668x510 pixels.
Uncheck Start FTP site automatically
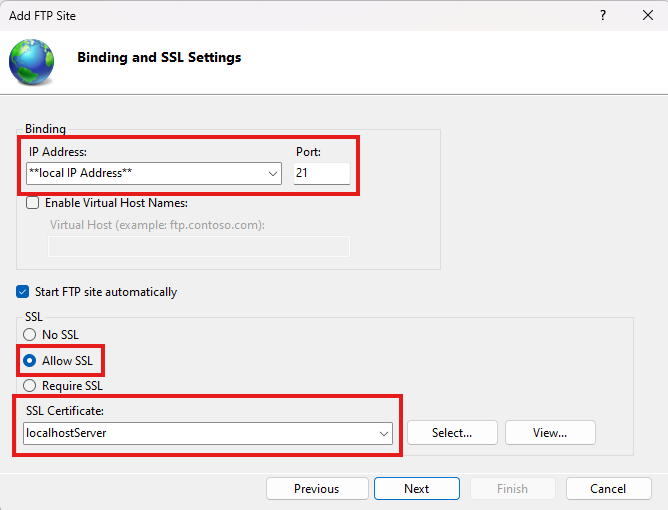pyautogui.click(x=23, y=292)
